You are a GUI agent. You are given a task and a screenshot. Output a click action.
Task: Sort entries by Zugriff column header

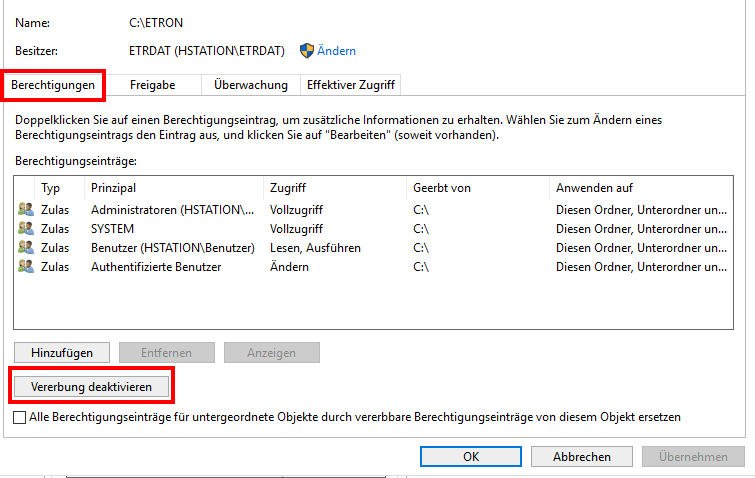click(287, 188)
